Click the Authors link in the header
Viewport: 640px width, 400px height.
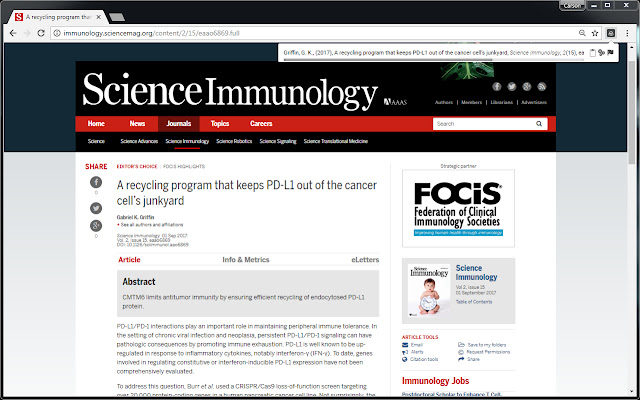[444, 102]
